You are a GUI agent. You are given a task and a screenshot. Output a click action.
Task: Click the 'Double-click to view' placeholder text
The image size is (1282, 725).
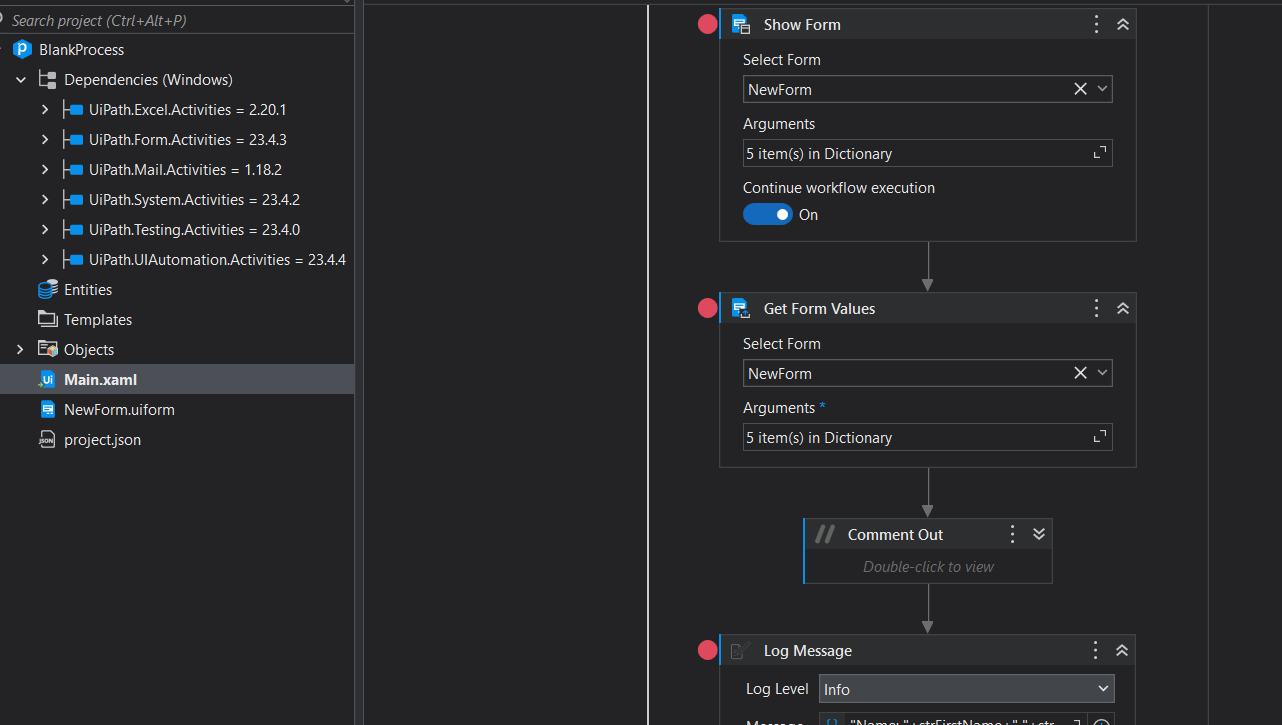tap(929, 567)
